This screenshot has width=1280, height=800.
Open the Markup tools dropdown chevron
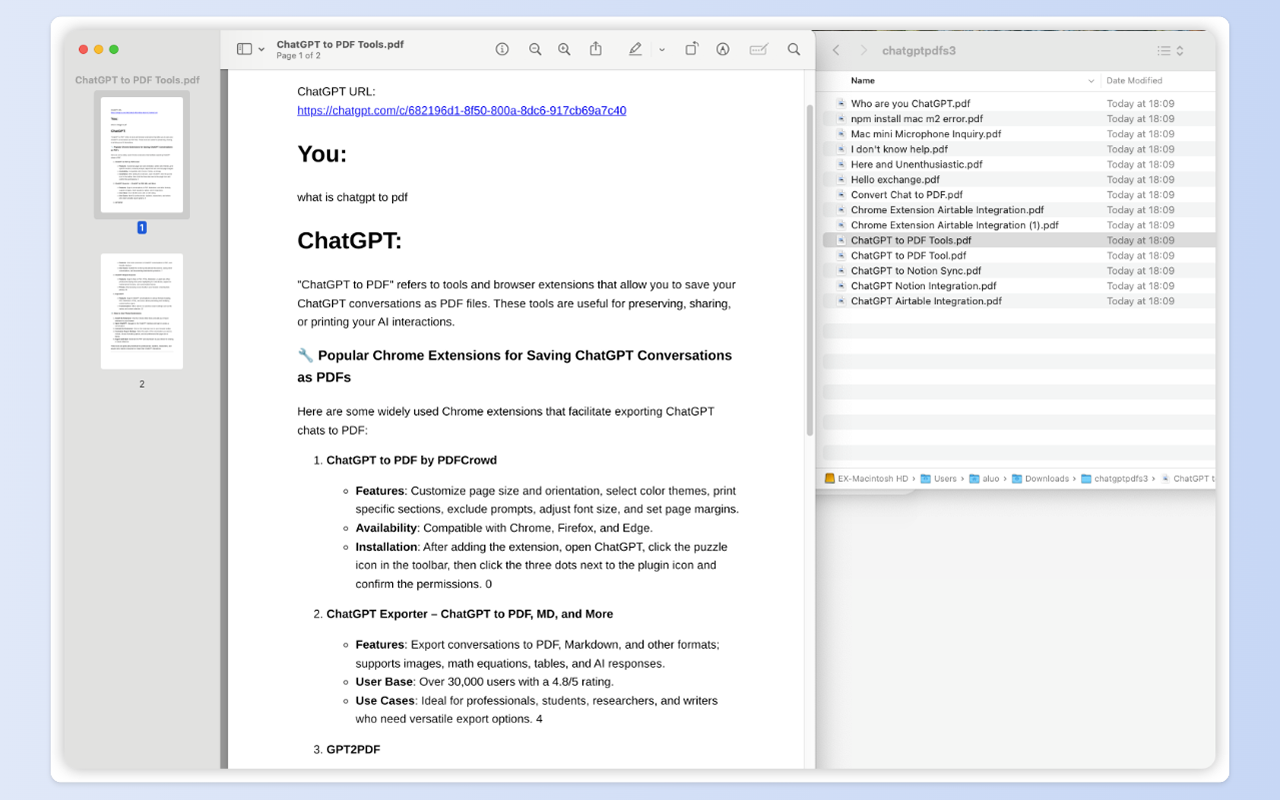[x=661, y=48]
